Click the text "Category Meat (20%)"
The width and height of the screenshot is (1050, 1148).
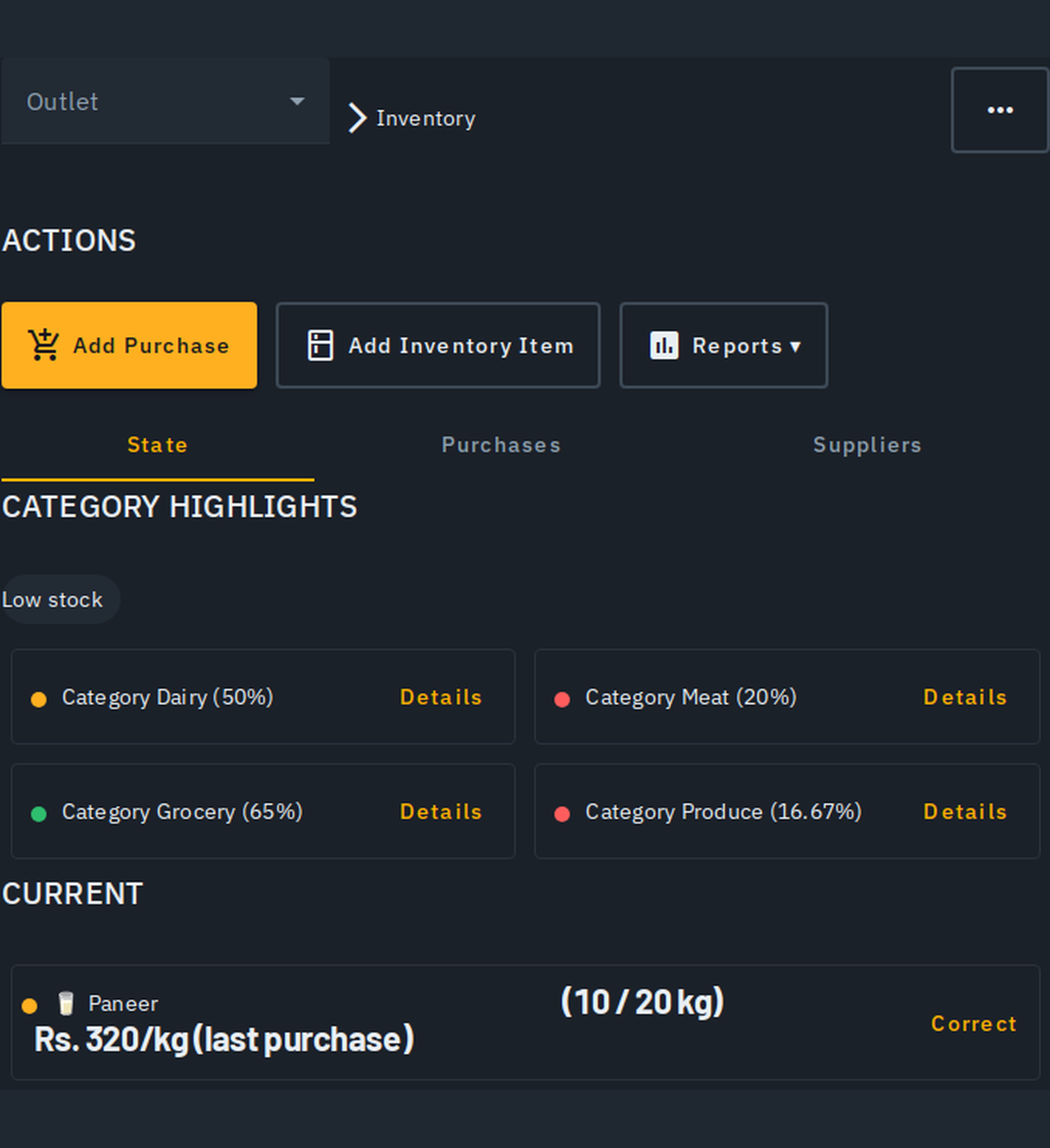pyautogui.click(x=691, y=697)
